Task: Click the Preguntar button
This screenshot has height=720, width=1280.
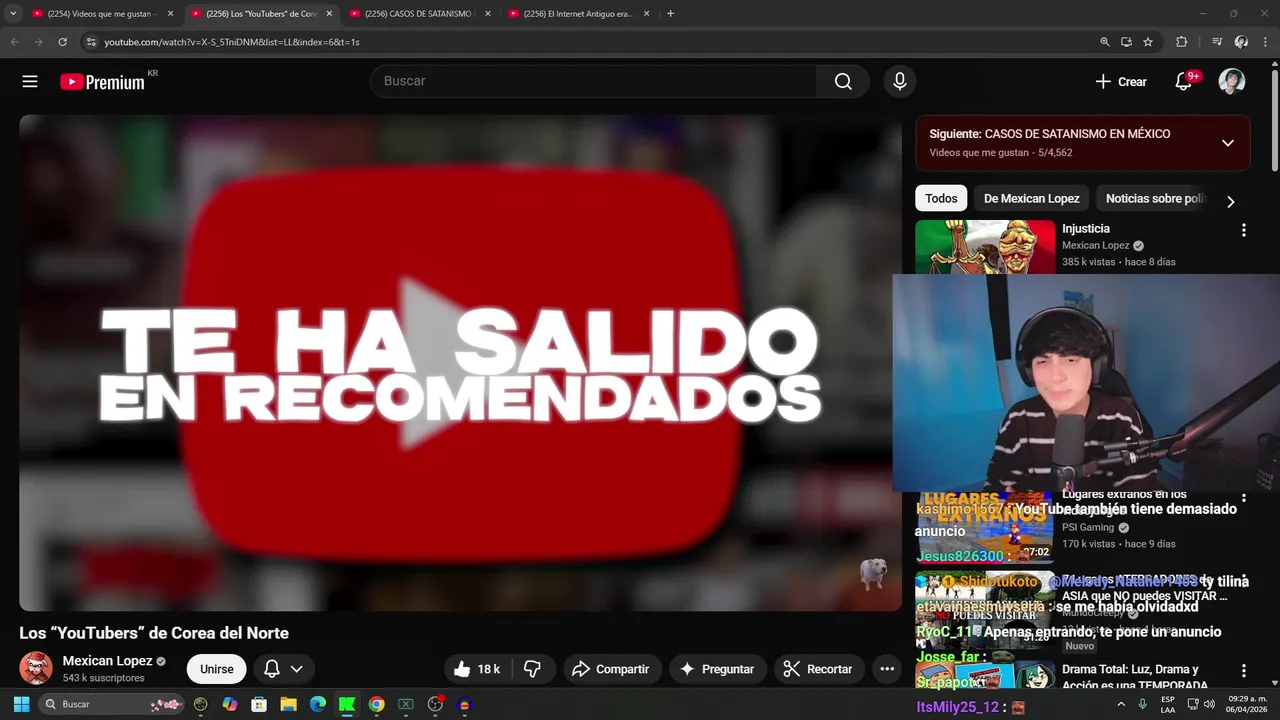Action: click(x=717, y=669)
